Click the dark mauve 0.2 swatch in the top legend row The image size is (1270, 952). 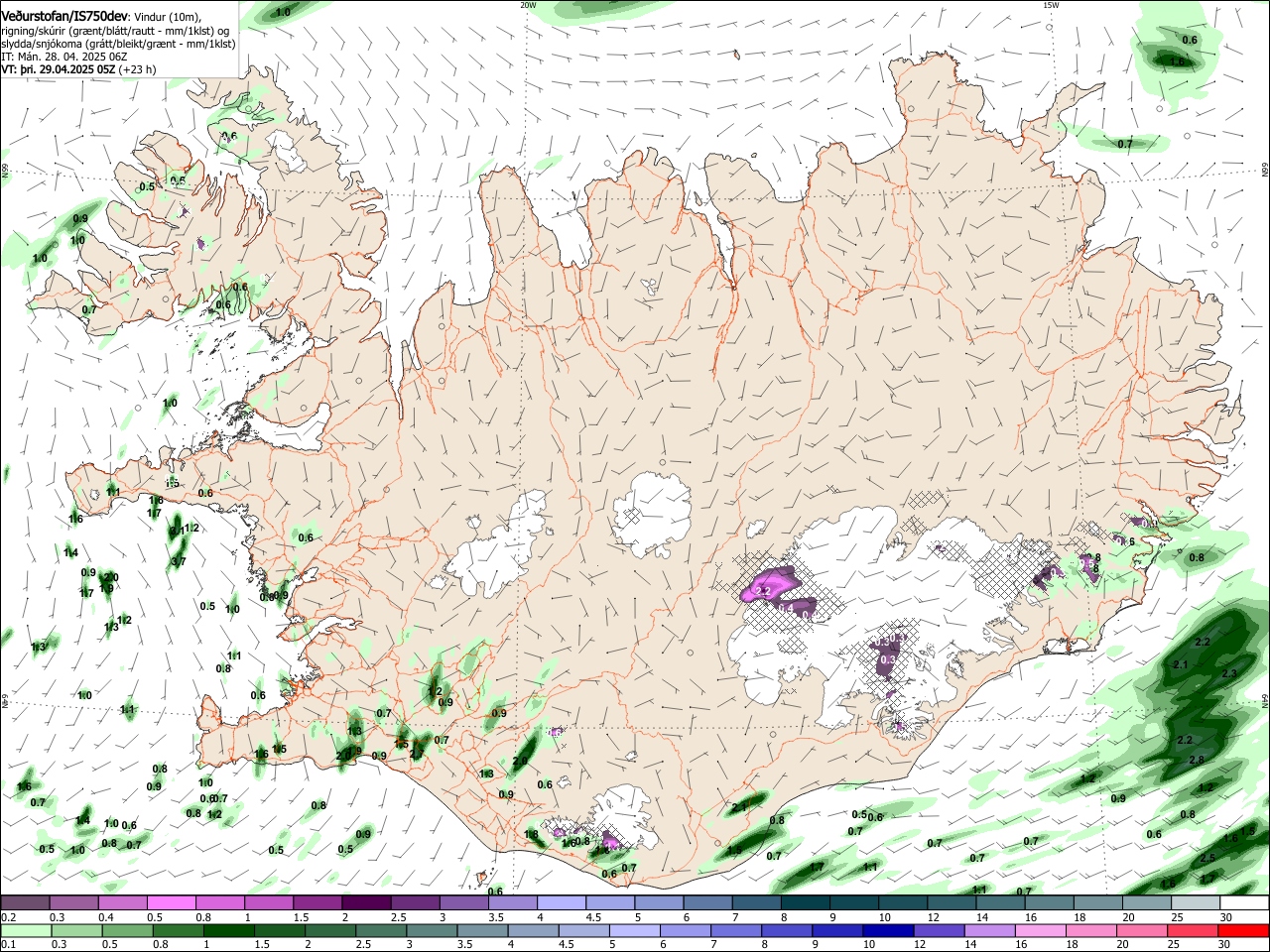pyautogui.click(x=25, y=903)
